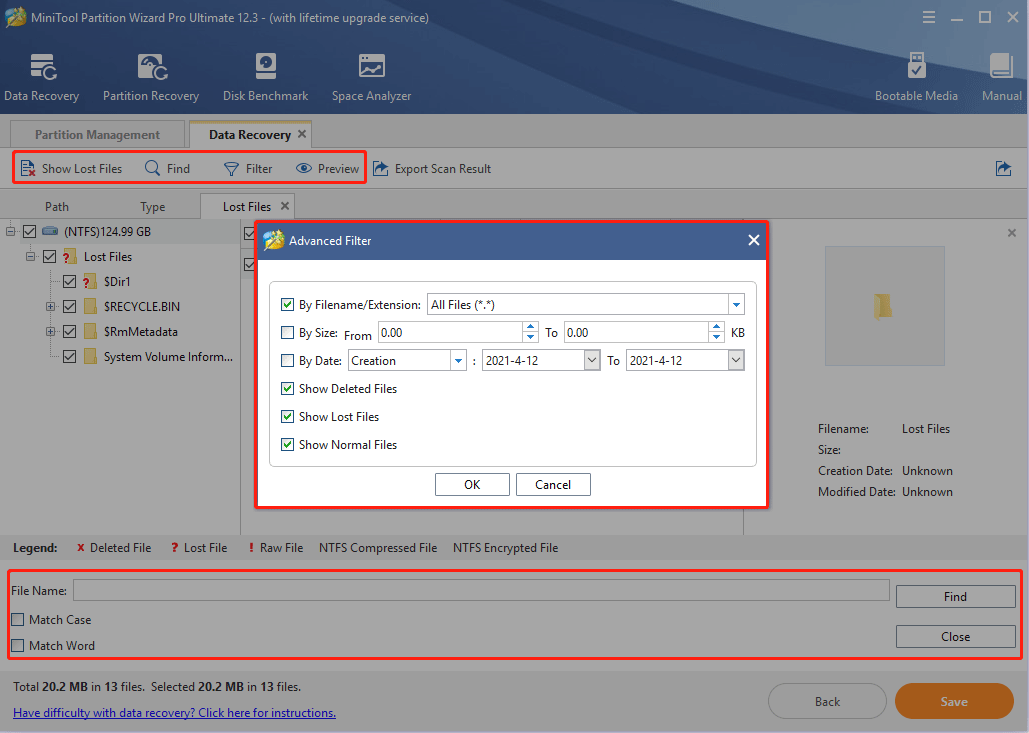Click the Close button in the find panel
This screenshot has width=1029, height=733.
click(x=956, y=637)
